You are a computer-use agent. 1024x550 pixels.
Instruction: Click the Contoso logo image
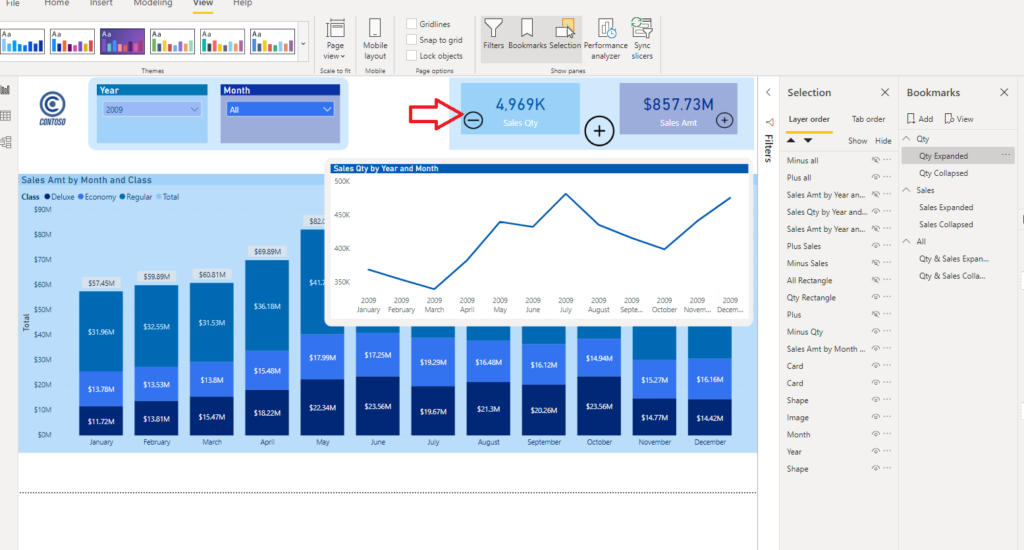(52, 108)
